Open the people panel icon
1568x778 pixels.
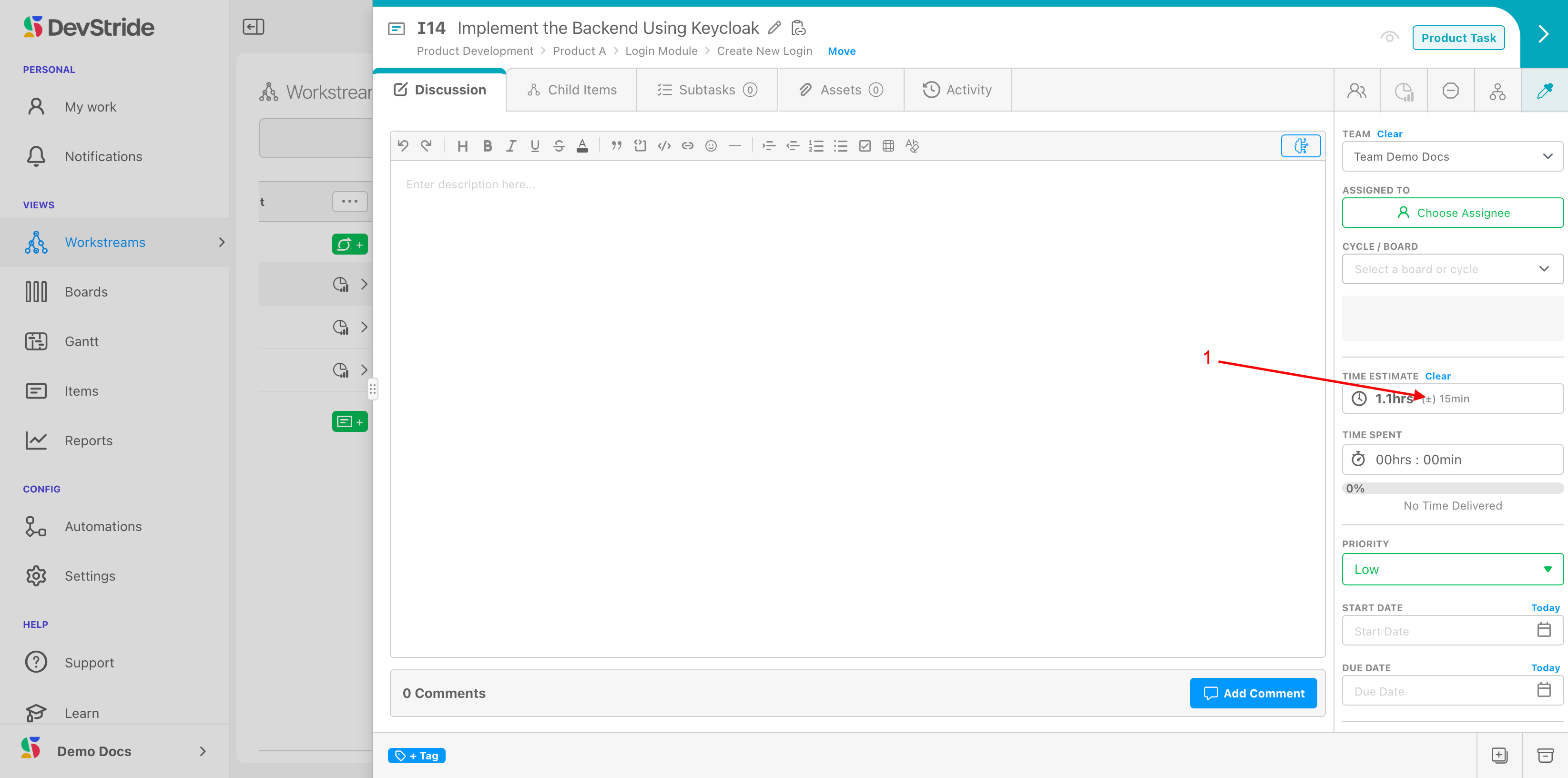(1357, 91)
